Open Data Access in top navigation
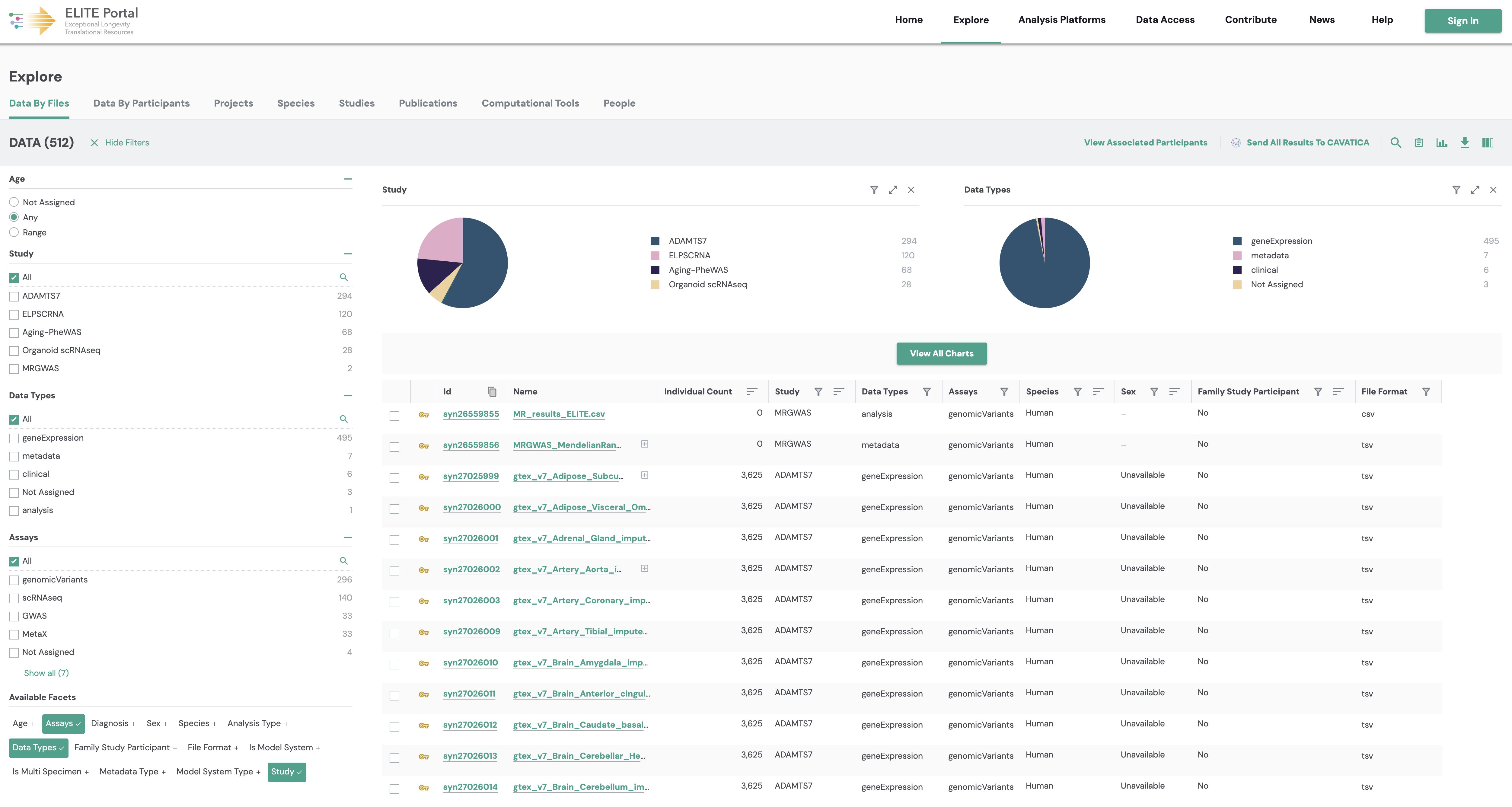 1165,20
